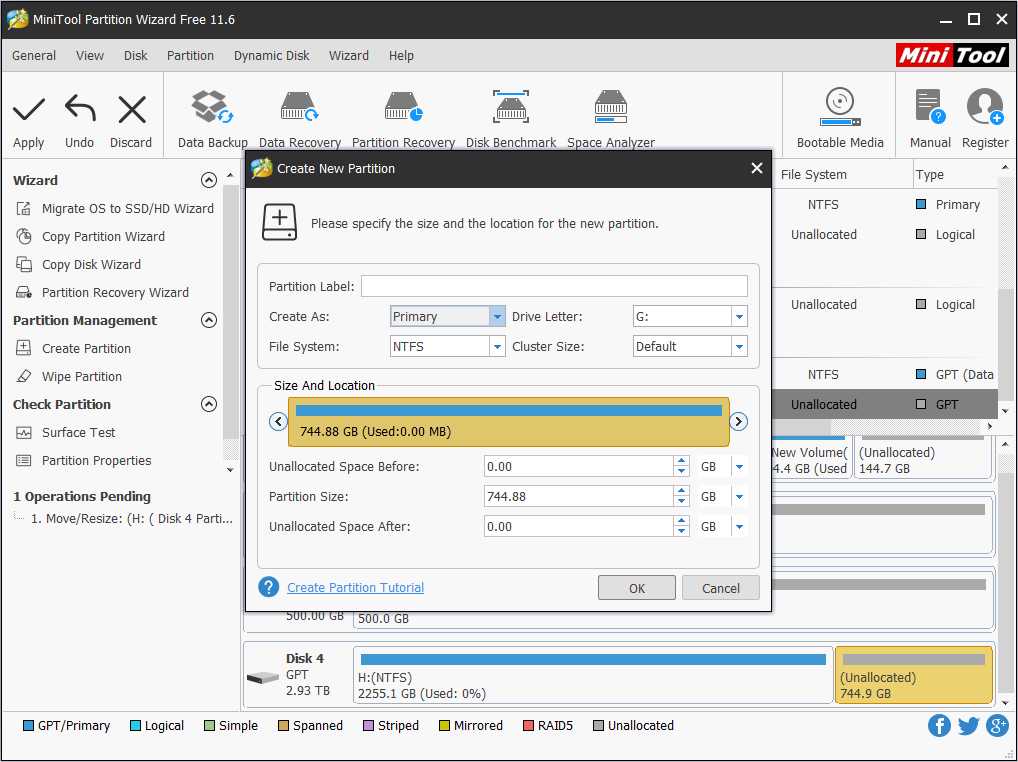This screenshot has height=762, width=1018.
Task: Discard all pending changes
Action: tap(131, 121)
